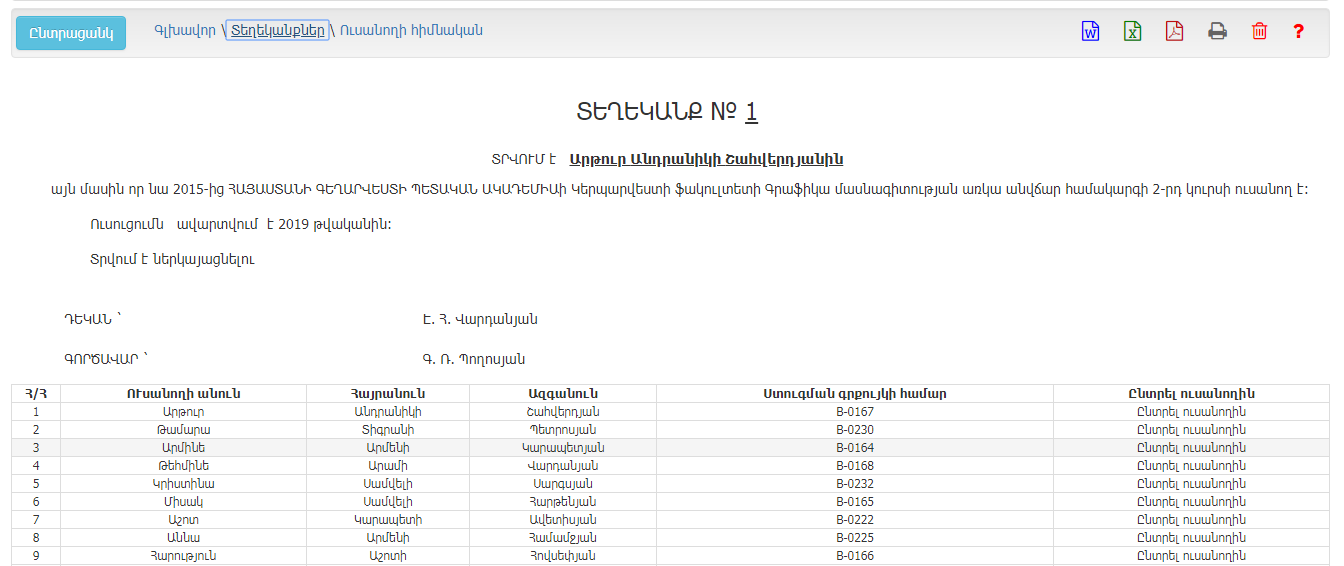Select student Հարություն in row 9

pos(1191,556)
